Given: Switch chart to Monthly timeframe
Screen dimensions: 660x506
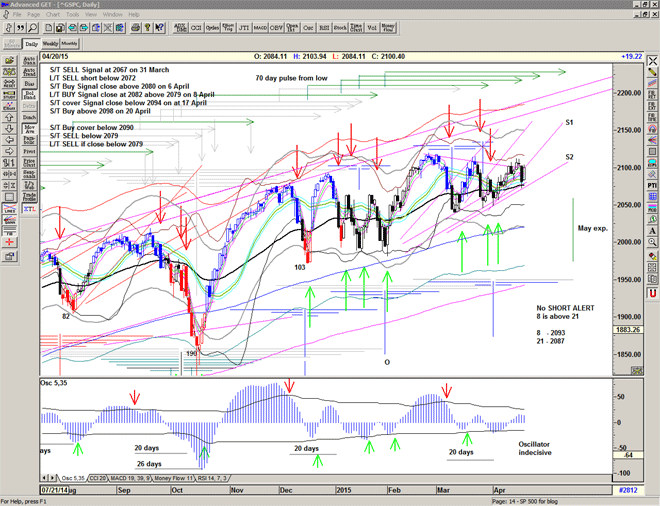Looking at the screenshot, I should point(69,44).
